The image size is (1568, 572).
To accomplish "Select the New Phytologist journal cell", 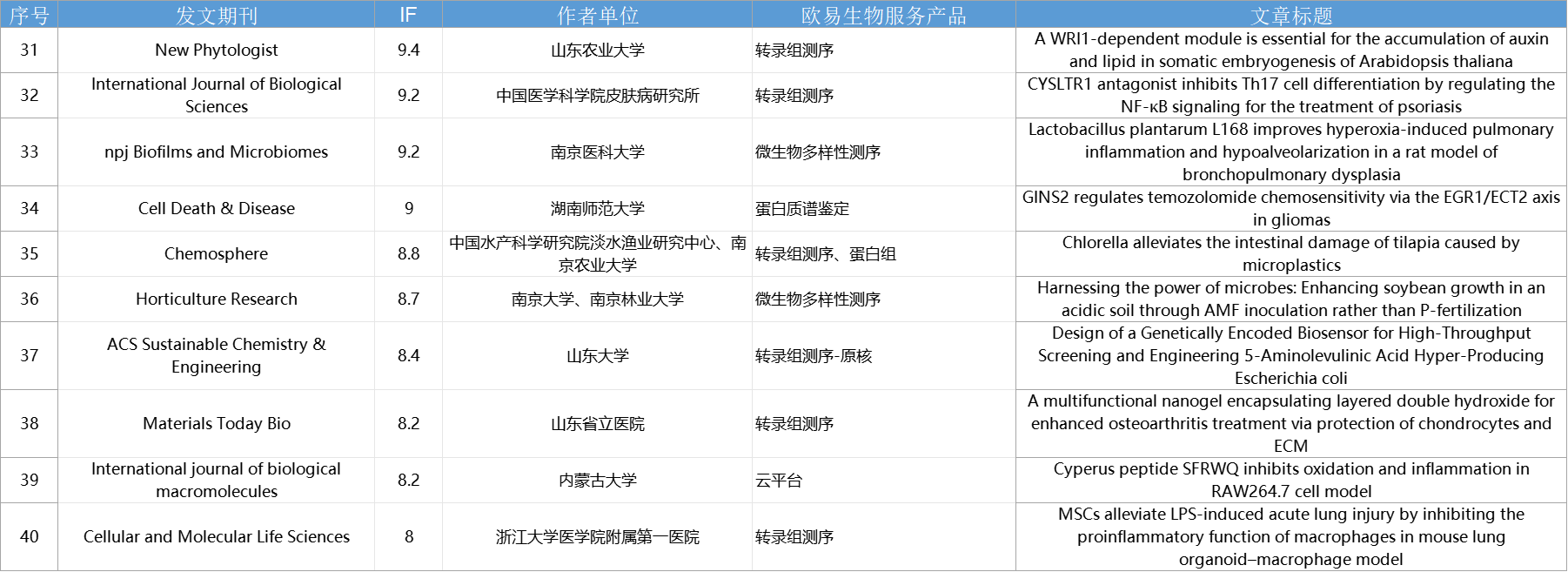I will point(217,50).
